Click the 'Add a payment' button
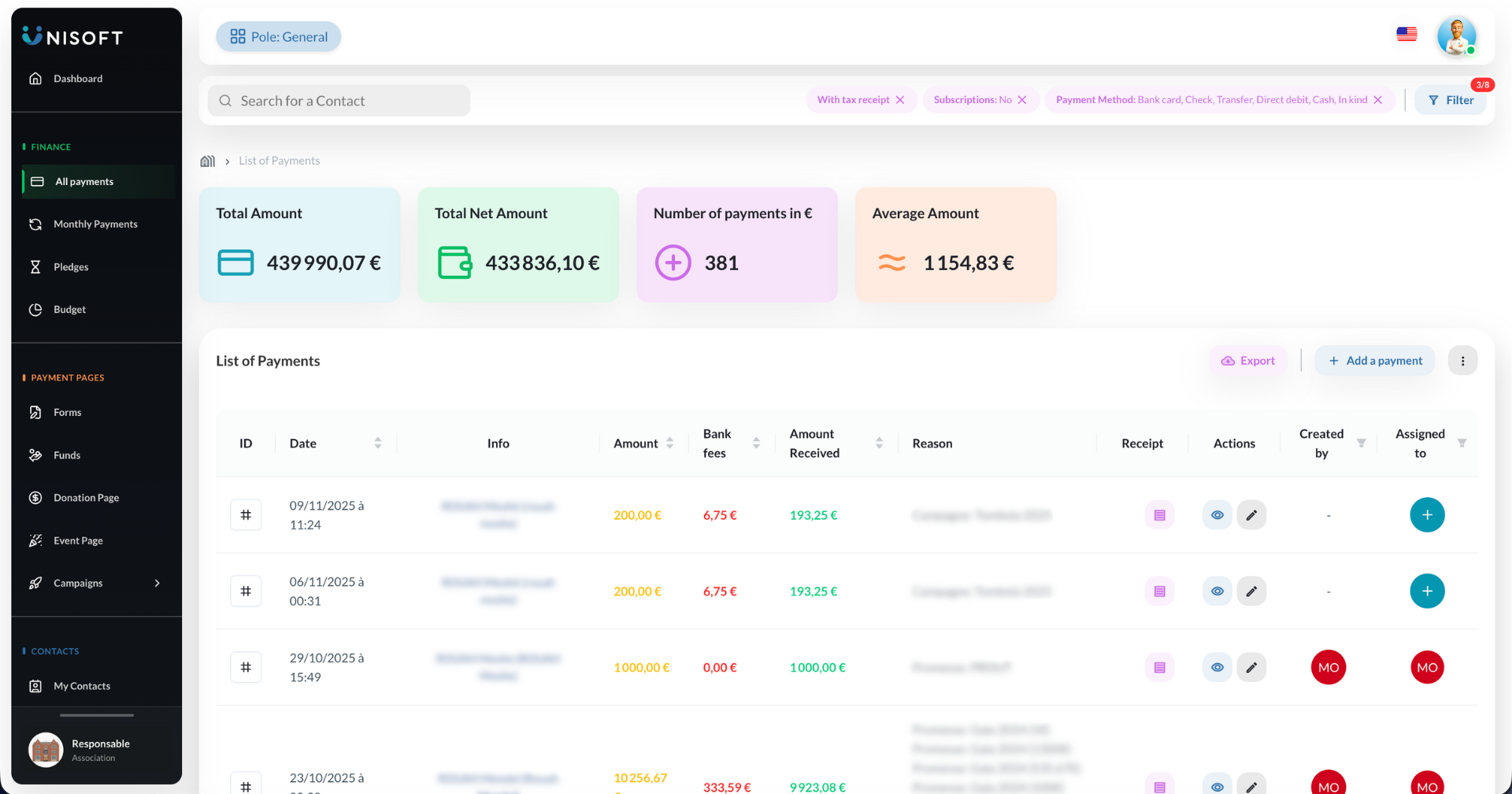Viewport: 1512px width, 794px height. [x=1375, y=361]
